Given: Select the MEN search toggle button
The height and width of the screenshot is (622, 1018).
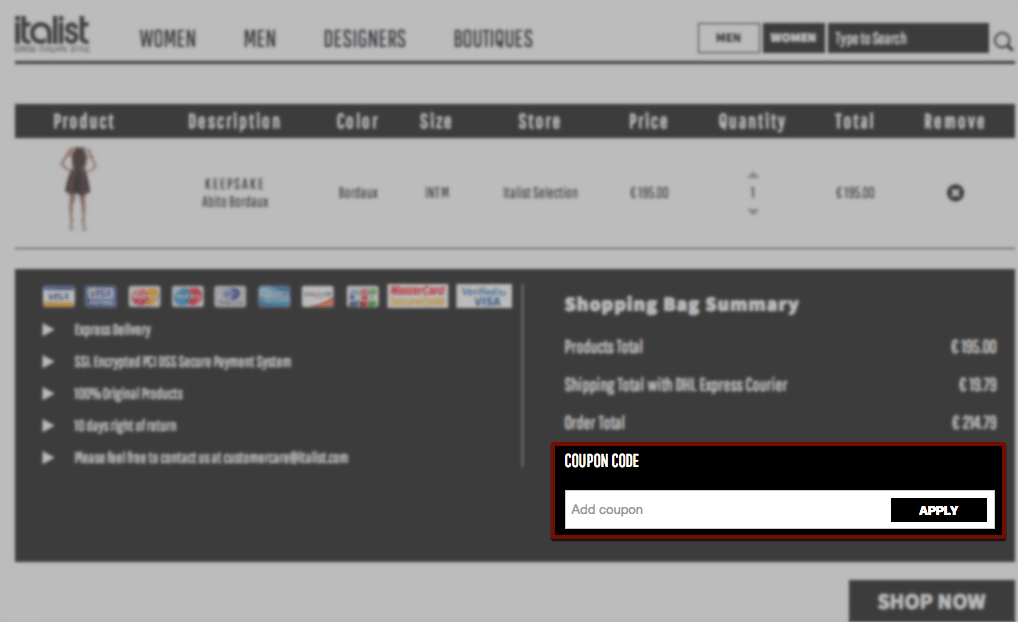Looking at the screenshot, I should click(x=728, y=38).
